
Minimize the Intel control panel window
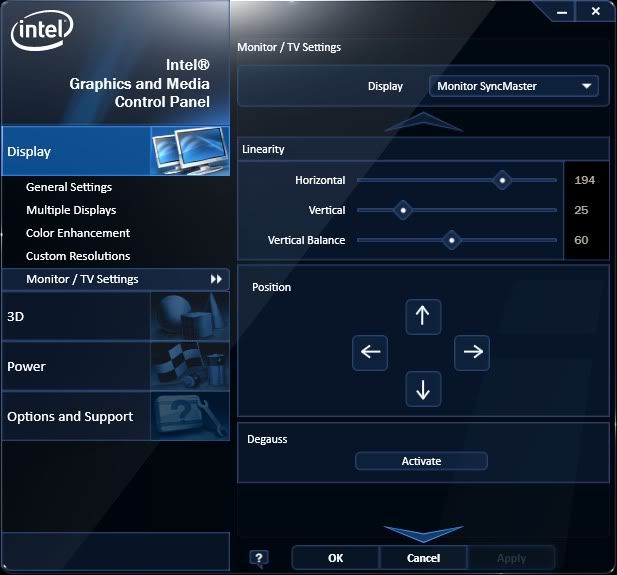(x=562, y=12)
